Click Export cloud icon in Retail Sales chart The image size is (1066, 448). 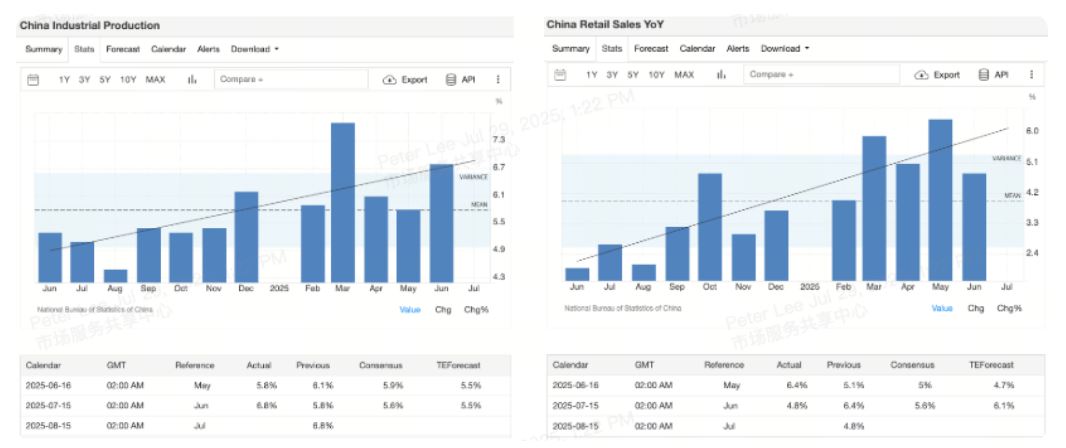click(921, 75)
